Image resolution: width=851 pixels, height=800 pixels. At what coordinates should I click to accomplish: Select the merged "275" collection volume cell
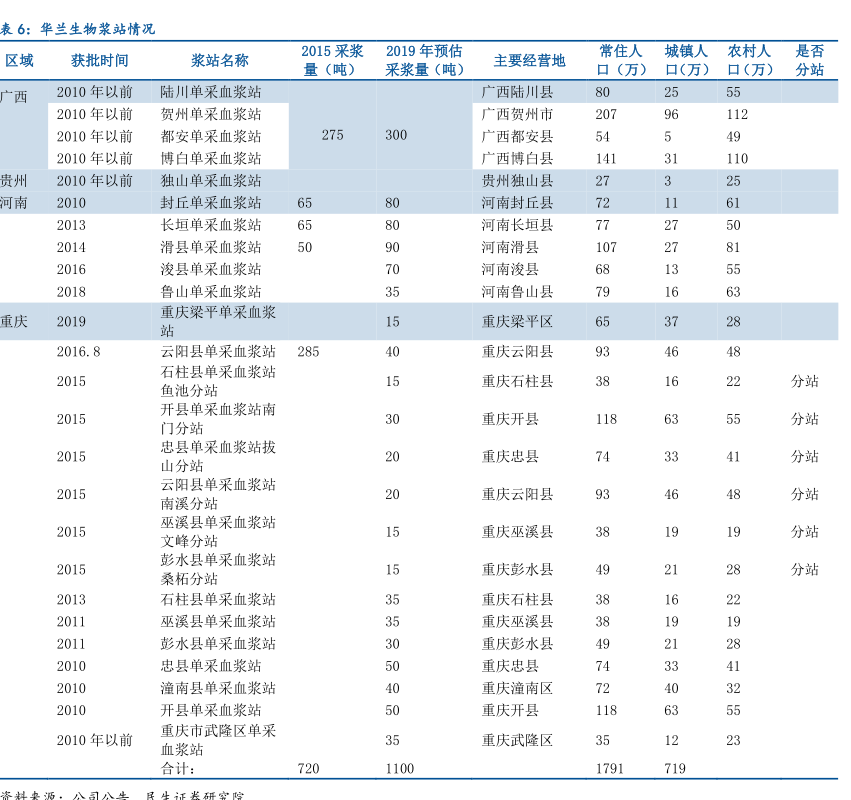coord(333,135)
